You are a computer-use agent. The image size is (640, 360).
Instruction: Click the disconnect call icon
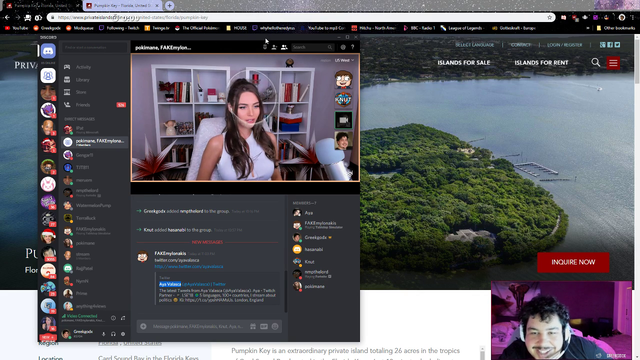click(123, 318)
